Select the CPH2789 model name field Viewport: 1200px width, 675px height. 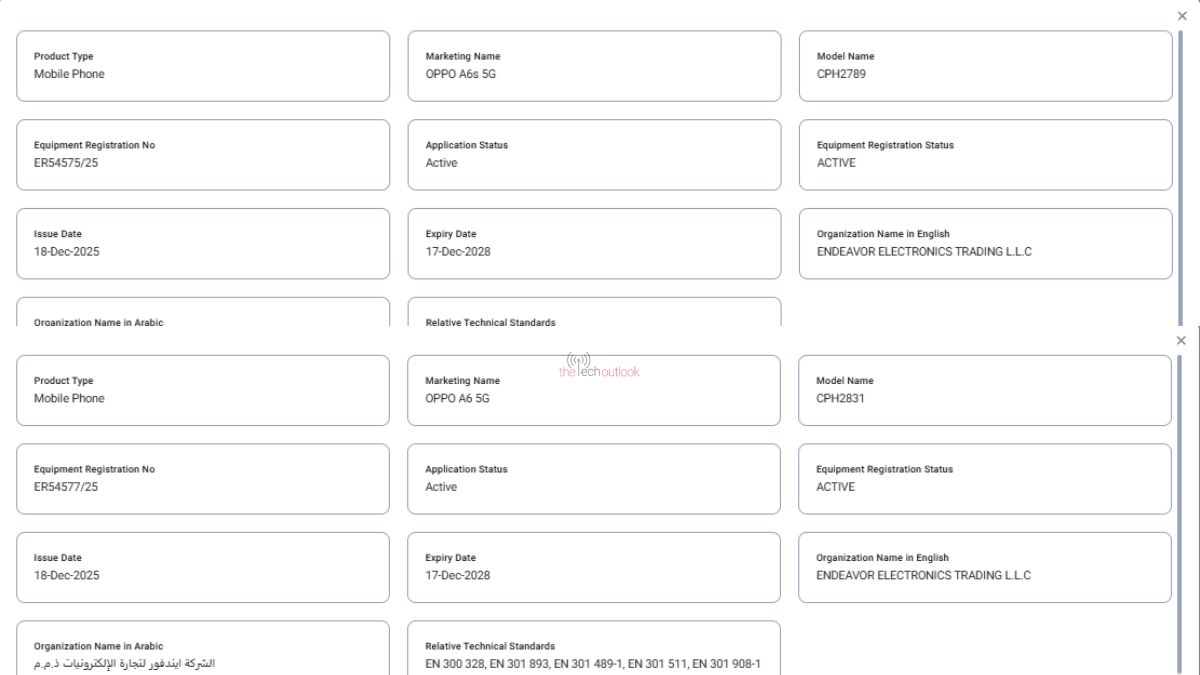pyautogui.click(x=985, y=66)
